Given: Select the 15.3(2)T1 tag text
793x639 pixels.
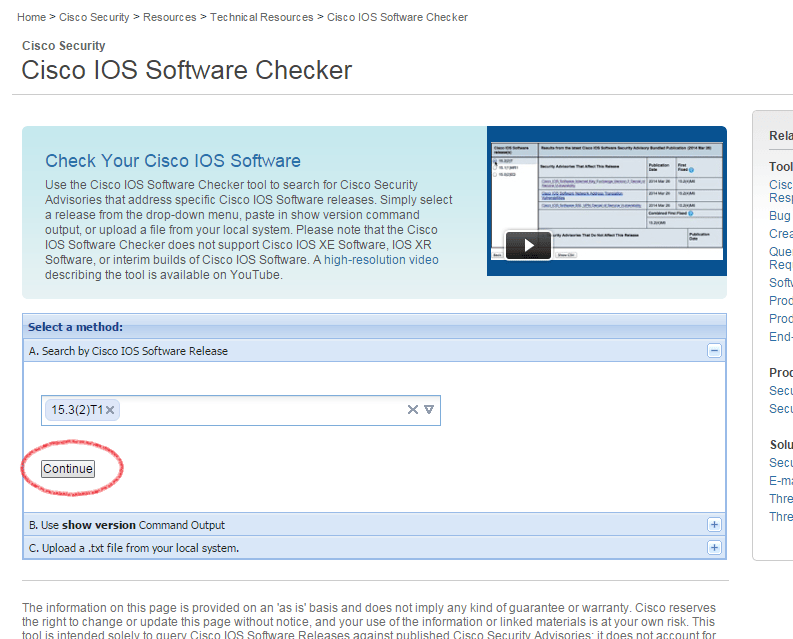Looking at the screenshot, I should 77,410.
